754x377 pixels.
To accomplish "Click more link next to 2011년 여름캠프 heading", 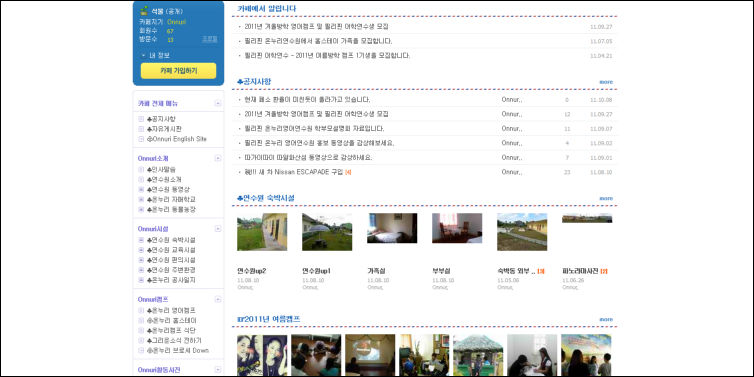I will point(606,319).
